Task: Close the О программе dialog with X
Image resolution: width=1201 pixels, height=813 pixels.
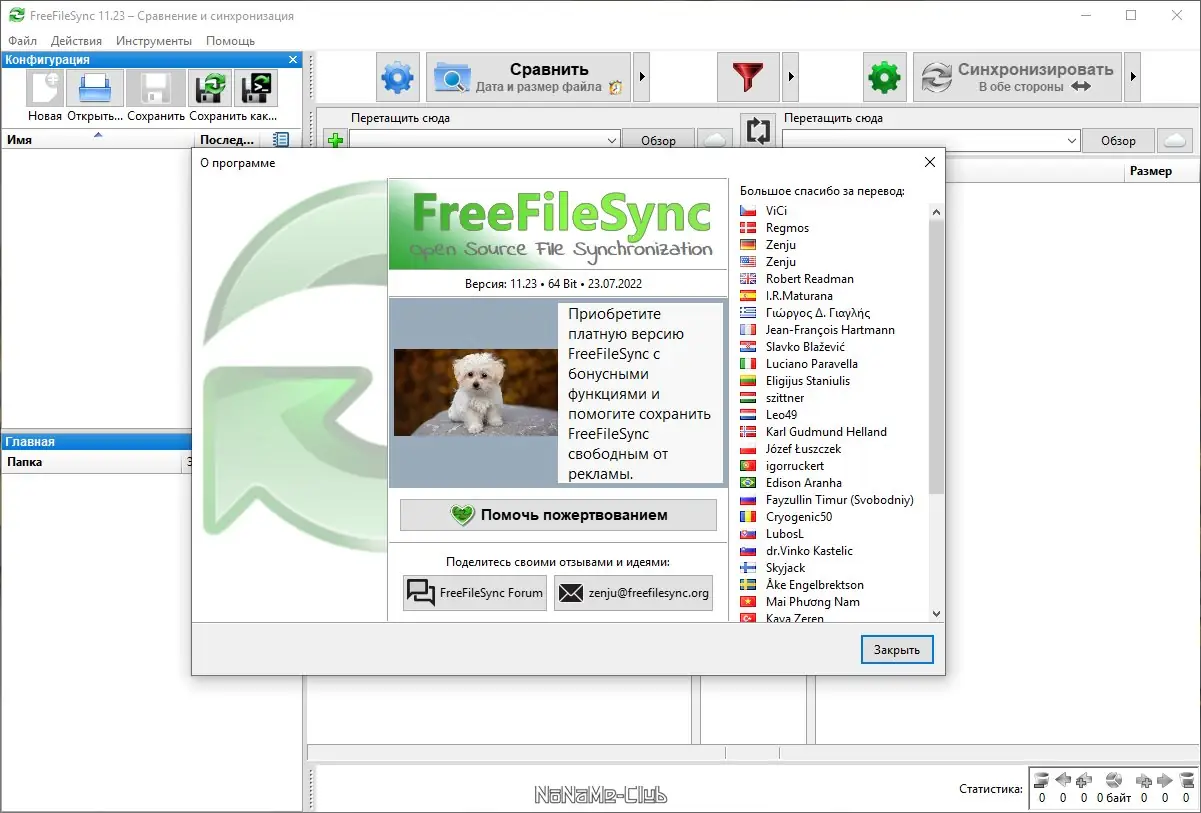Action: point(930,162)
